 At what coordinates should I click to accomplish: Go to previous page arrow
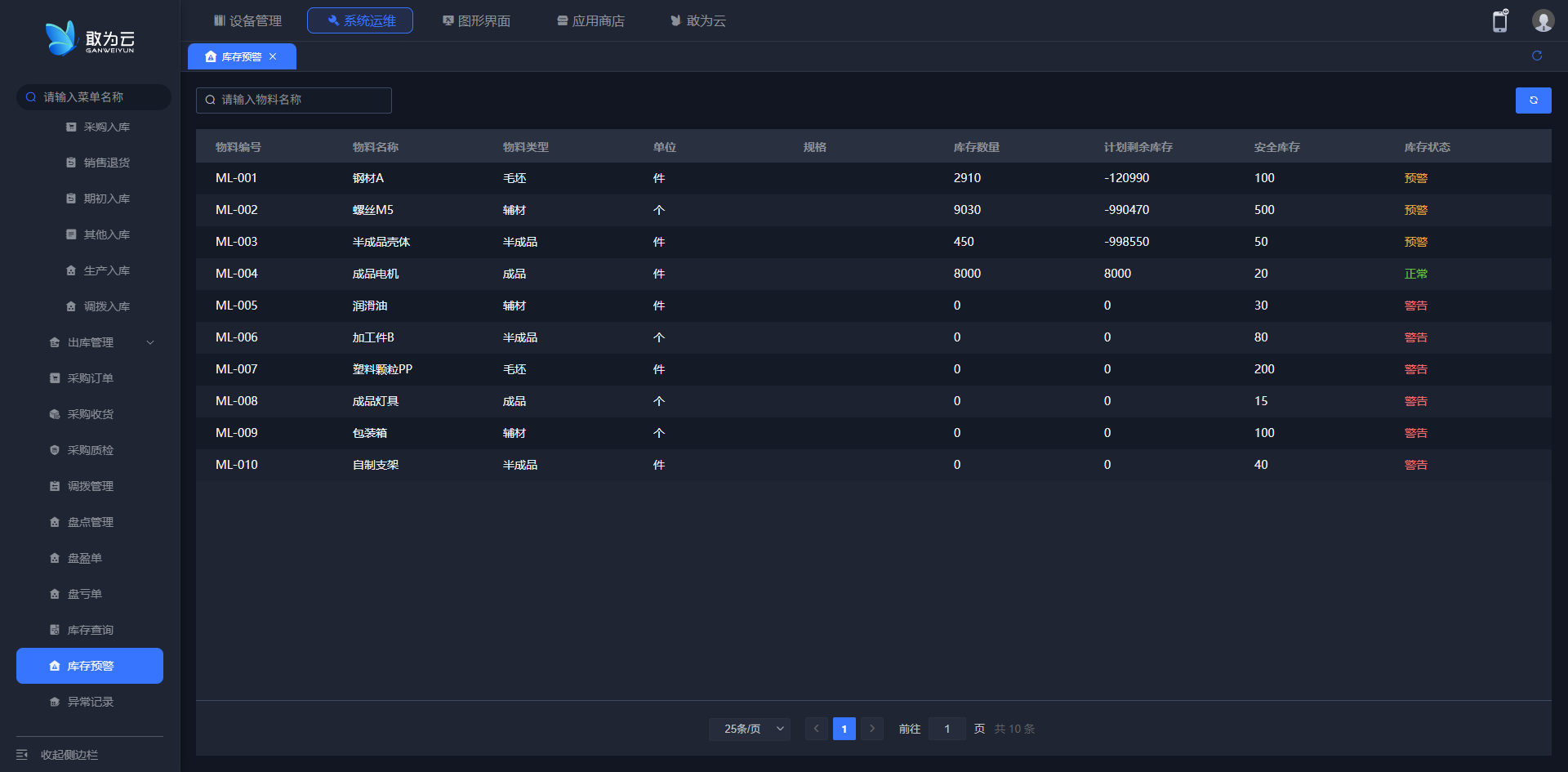tap(816, 729)
